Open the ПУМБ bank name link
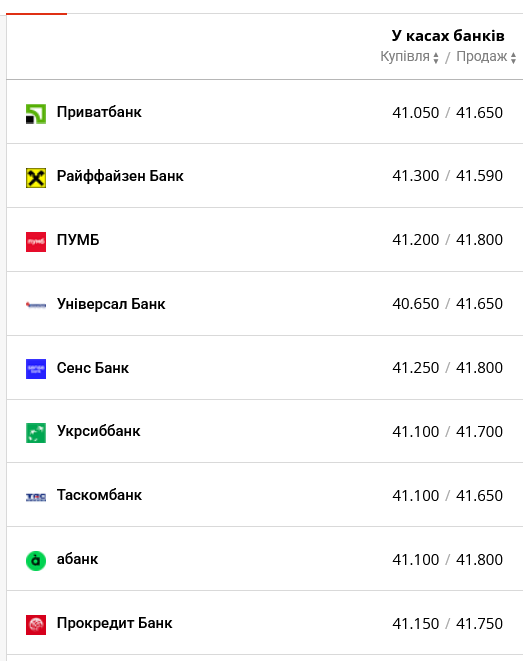523x661 pixels. 78,240
